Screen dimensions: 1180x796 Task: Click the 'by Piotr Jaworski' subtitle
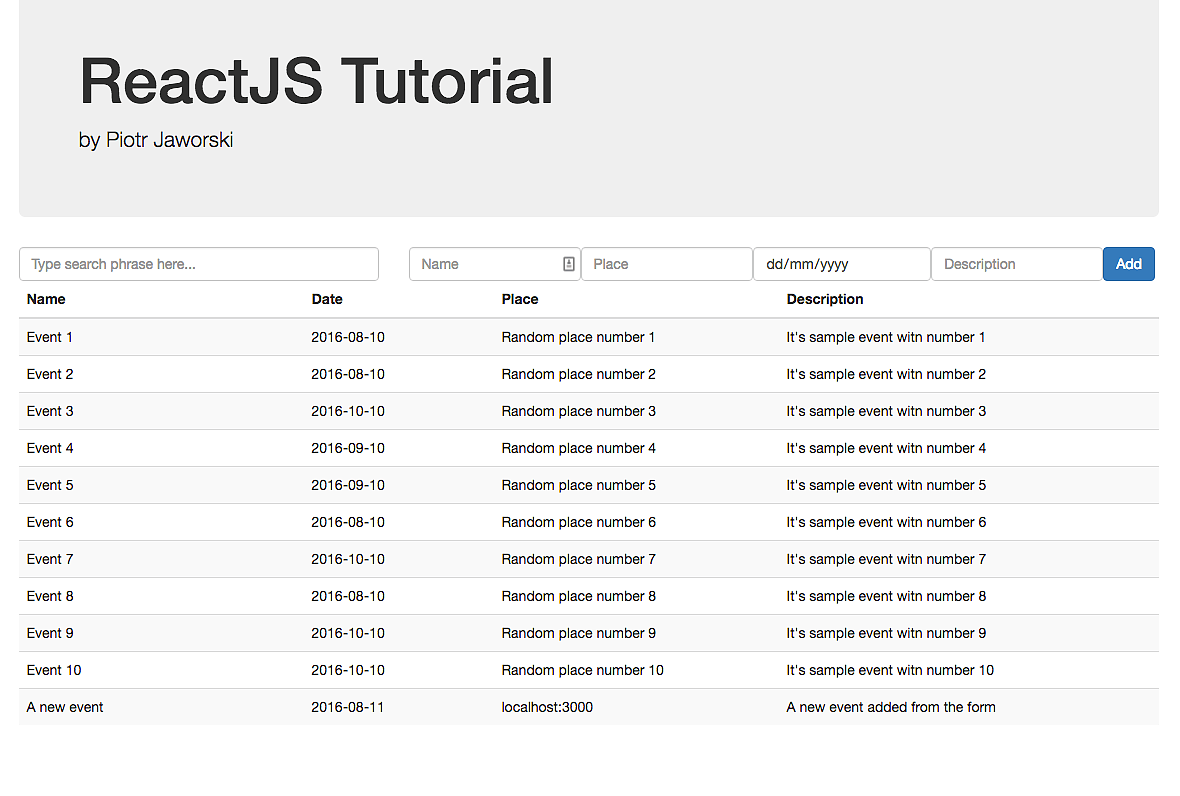click(156, 140)
